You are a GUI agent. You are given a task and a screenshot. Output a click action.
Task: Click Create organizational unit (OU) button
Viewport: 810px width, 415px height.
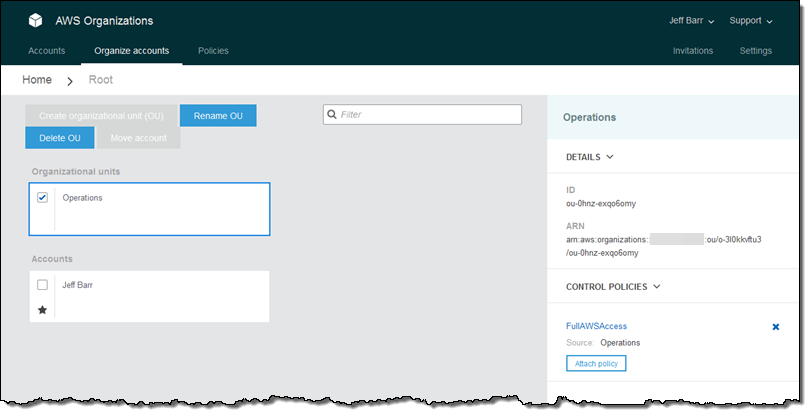101,116
